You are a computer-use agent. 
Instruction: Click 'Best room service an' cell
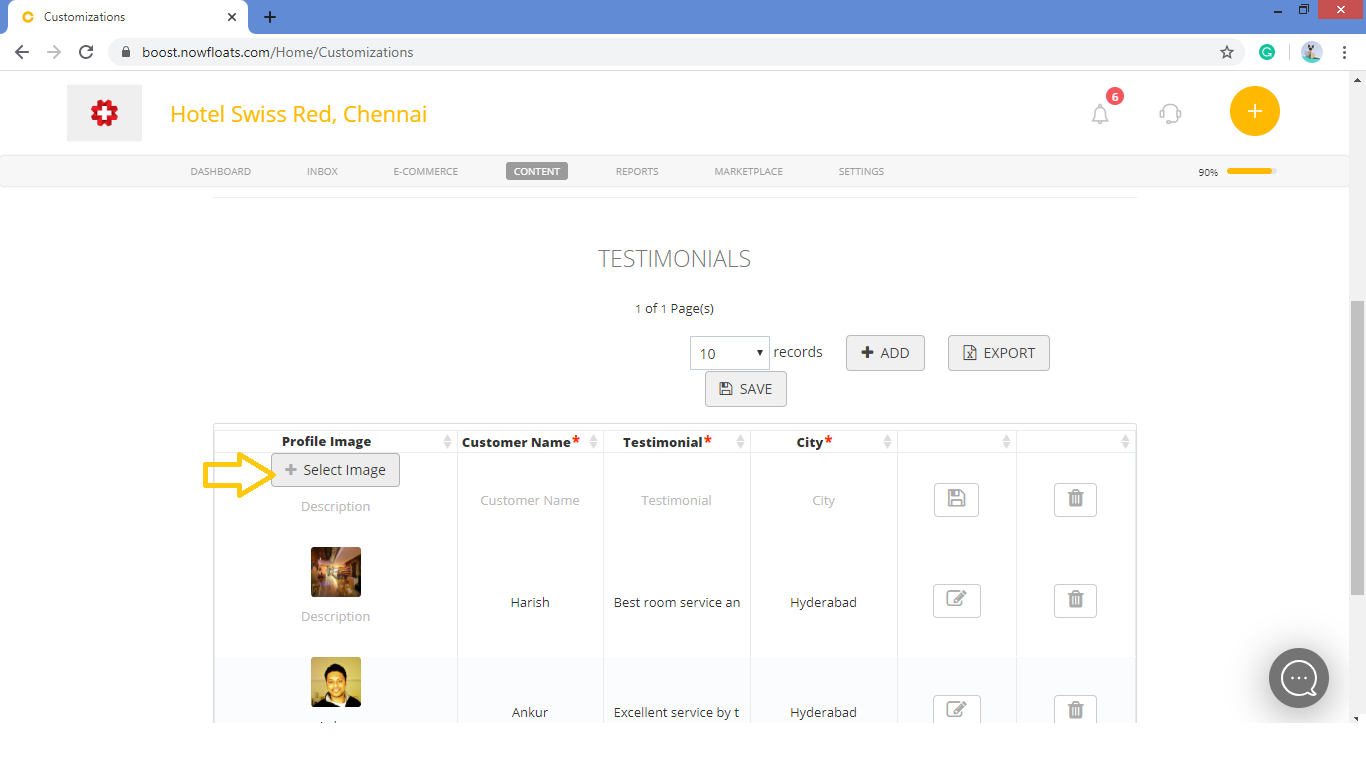click(x=677, y=602)
